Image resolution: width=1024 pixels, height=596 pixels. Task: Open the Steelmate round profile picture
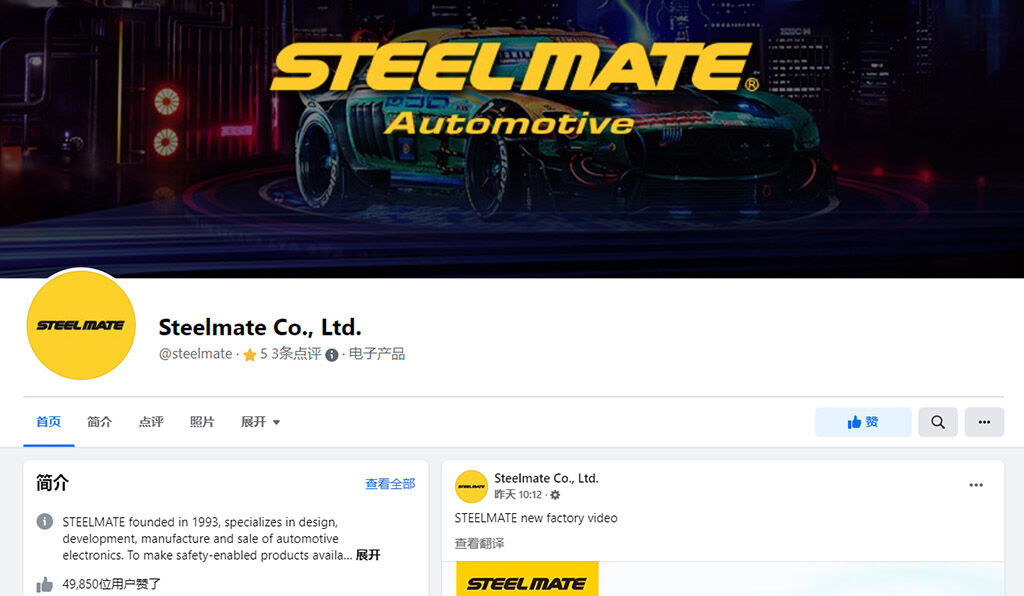[x=81, y=325]
